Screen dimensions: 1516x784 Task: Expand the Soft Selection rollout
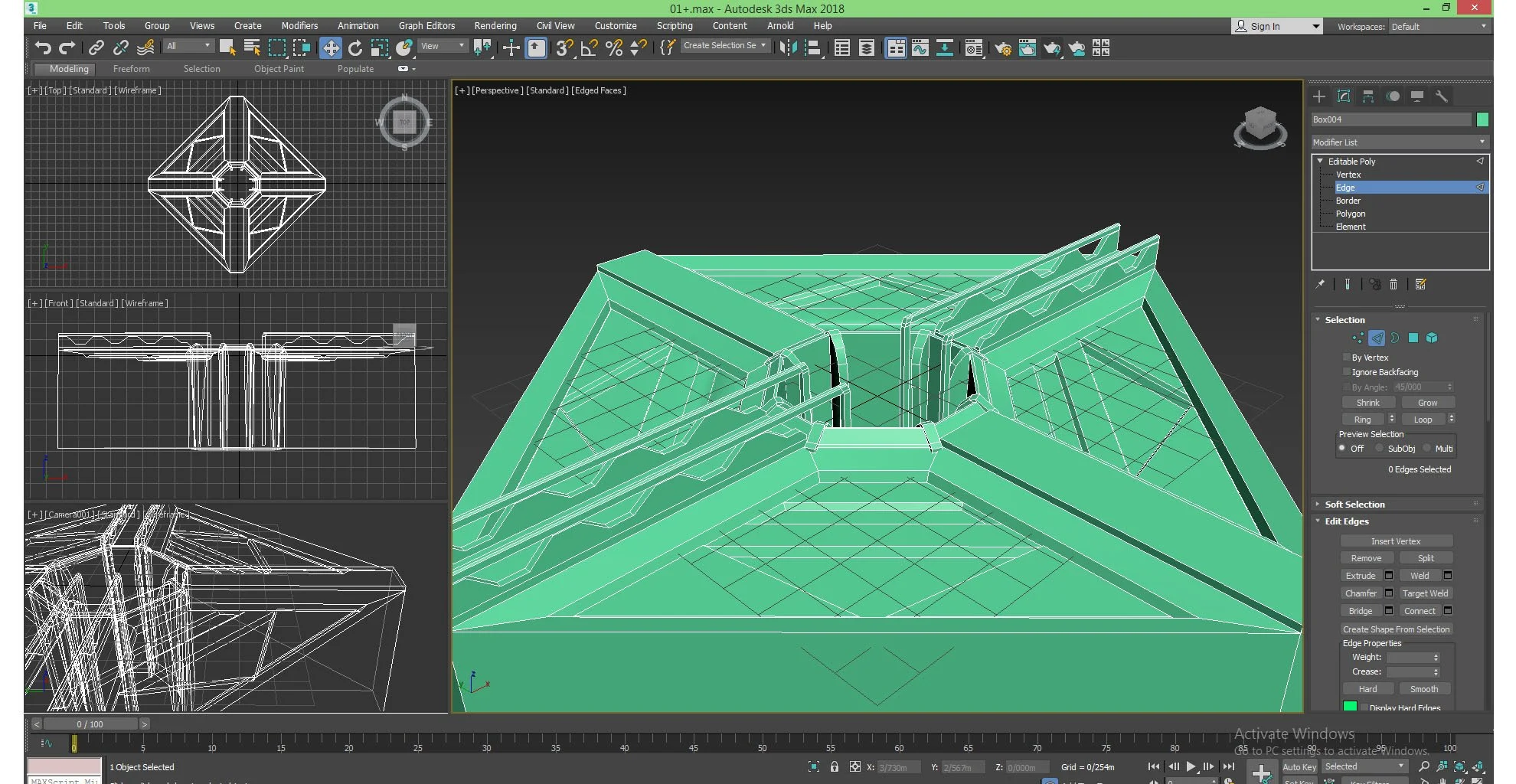pos(1354,505)
